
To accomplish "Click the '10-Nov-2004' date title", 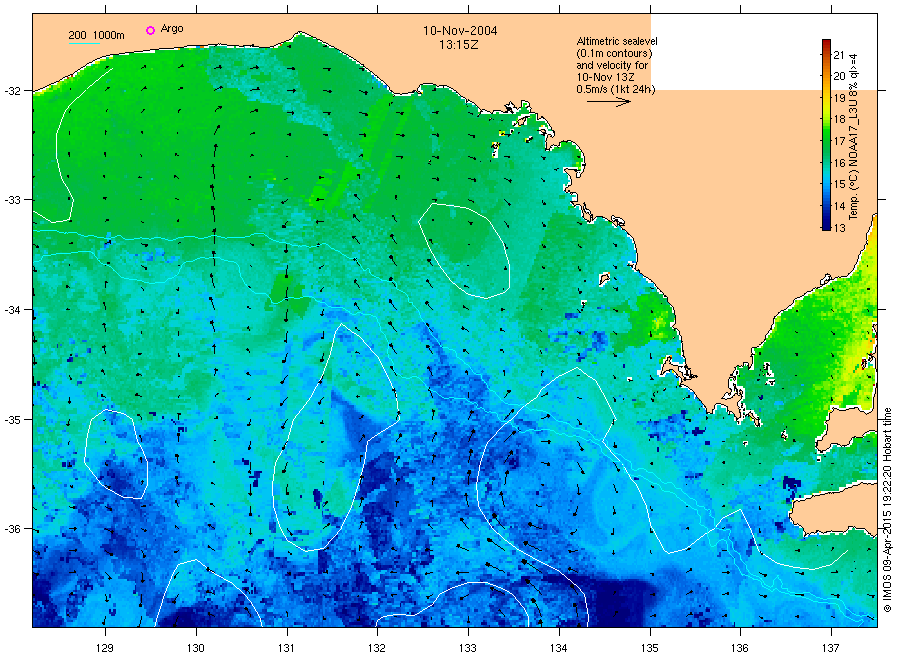I will 460,31.
